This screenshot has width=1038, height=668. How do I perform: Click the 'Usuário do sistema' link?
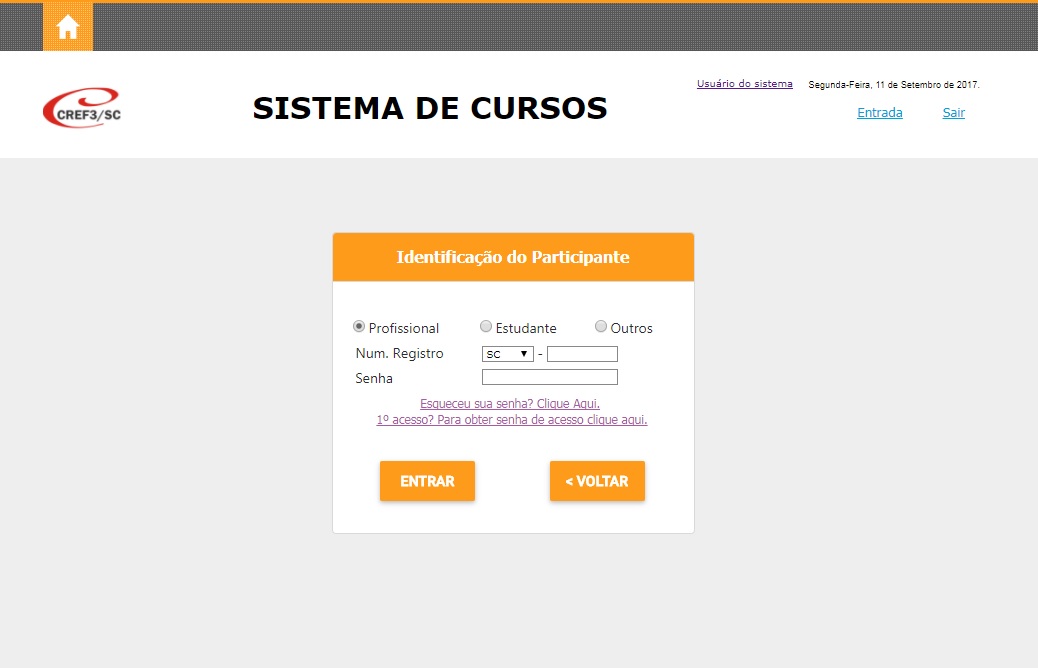coord(744,84)
